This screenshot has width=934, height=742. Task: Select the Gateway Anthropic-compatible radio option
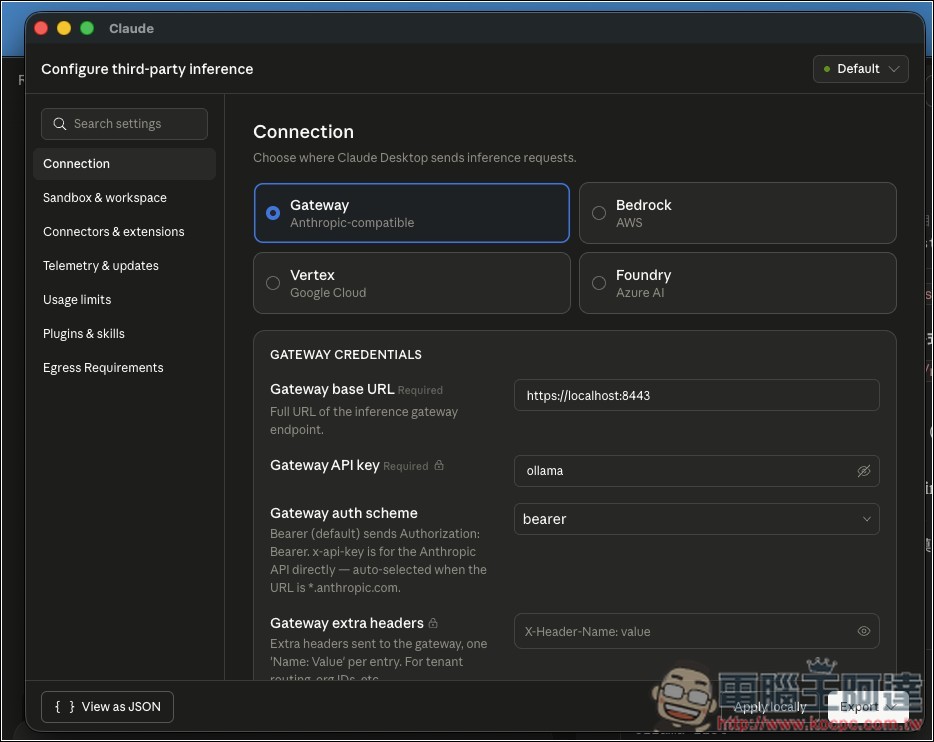coord(273,213)
